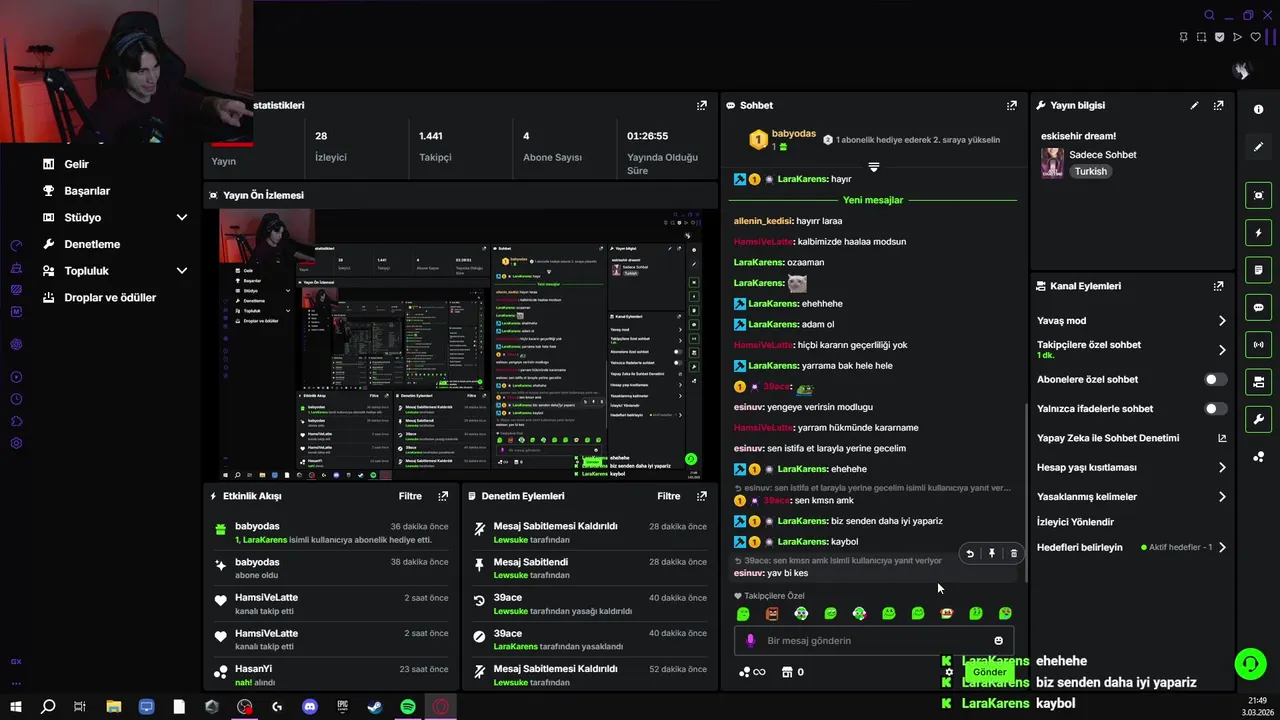Open Etkinlik Akışı Filtre dropdown

point(410,496)
